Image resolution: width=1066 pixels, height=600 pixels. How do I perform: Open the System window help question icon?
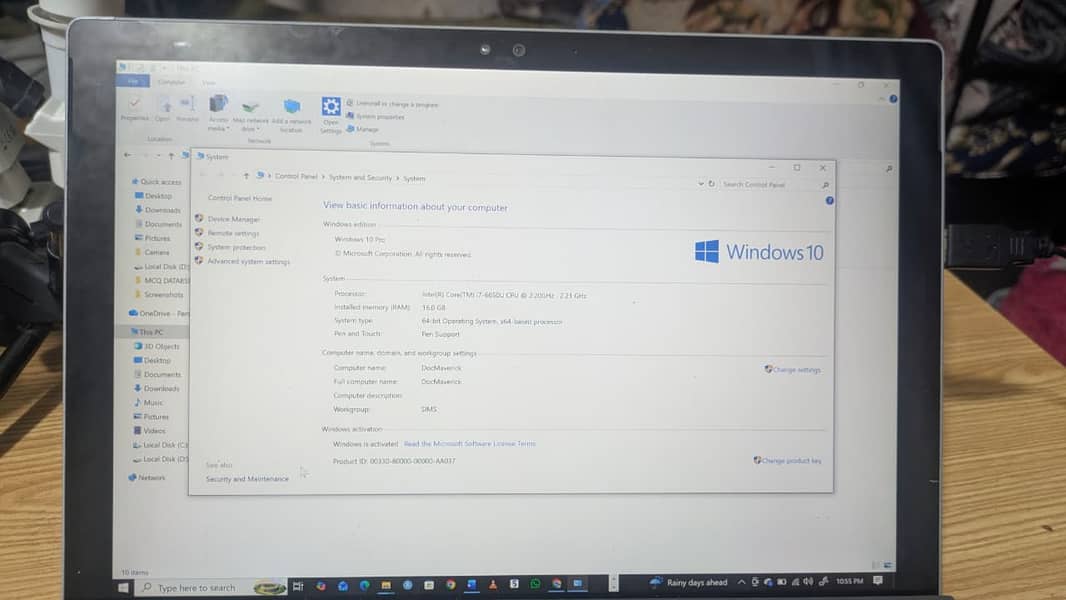tap(829, 200)
